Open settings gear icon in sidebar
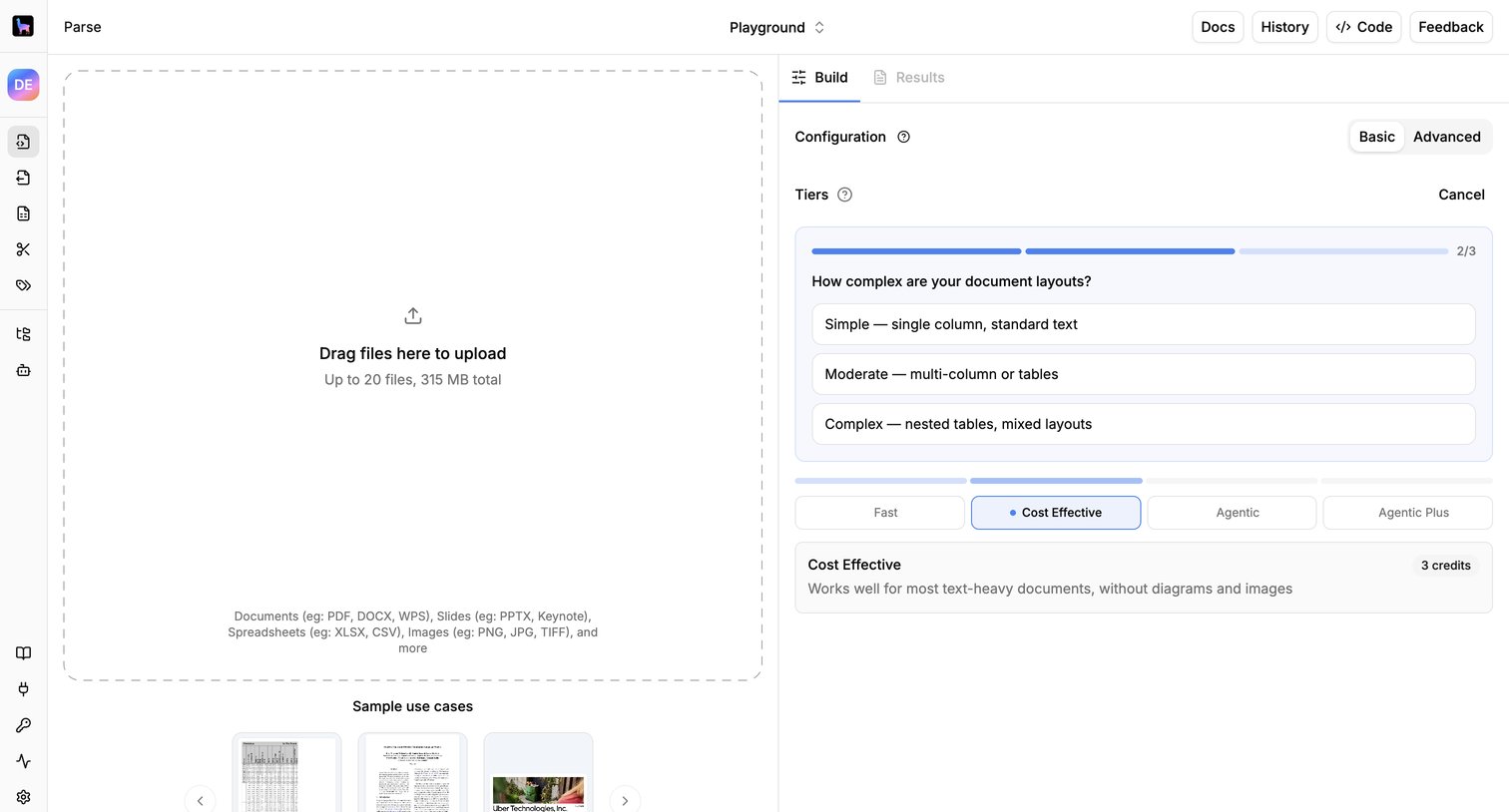Screen dimensions: 1509x812 pyautogui.click(x=23, y=797)
